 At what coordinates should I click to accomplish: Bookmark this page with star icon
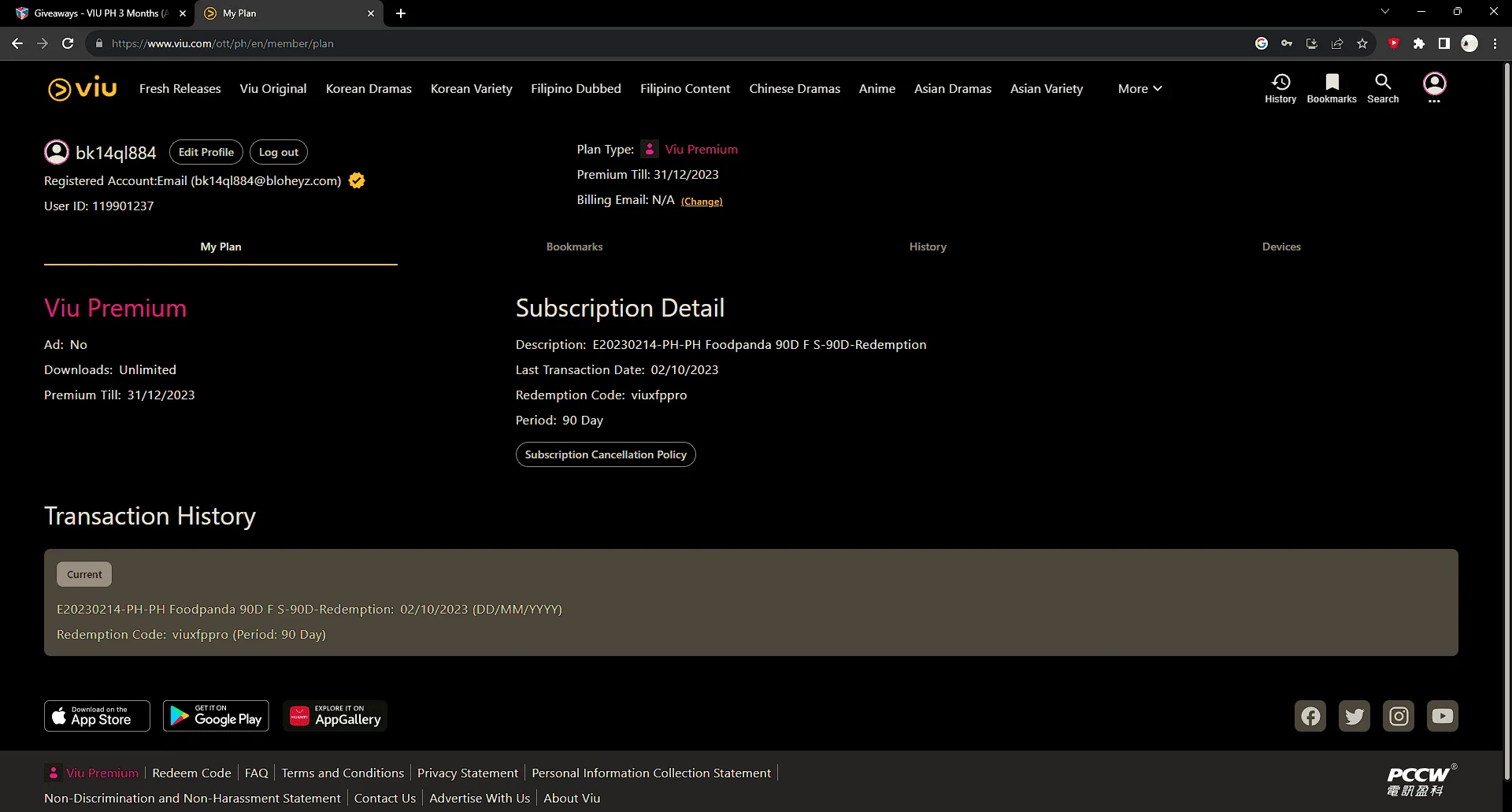coord(1362,43)
